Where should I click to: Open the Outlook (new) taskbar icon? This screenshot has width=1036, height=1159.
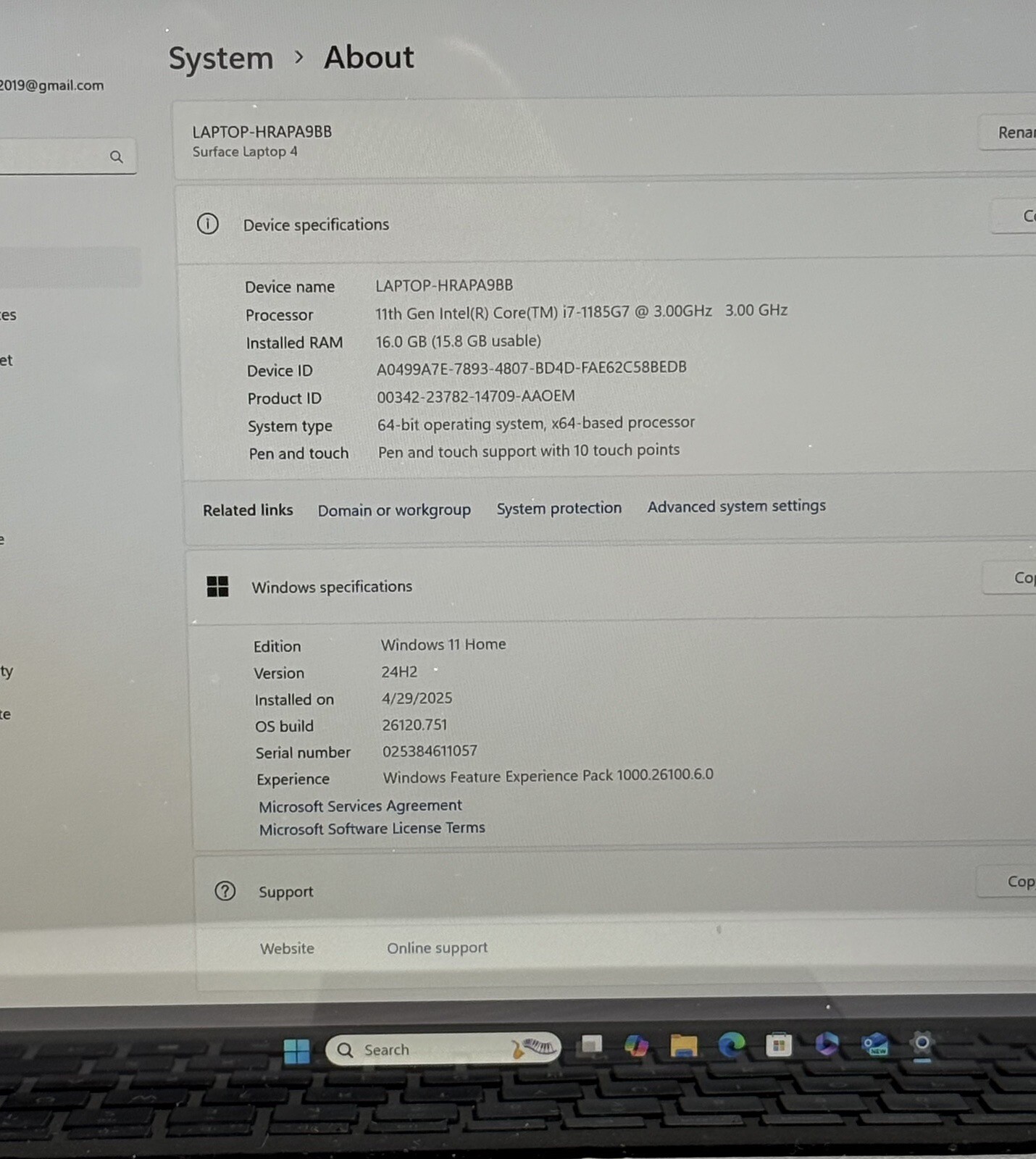click(875, 1045)
